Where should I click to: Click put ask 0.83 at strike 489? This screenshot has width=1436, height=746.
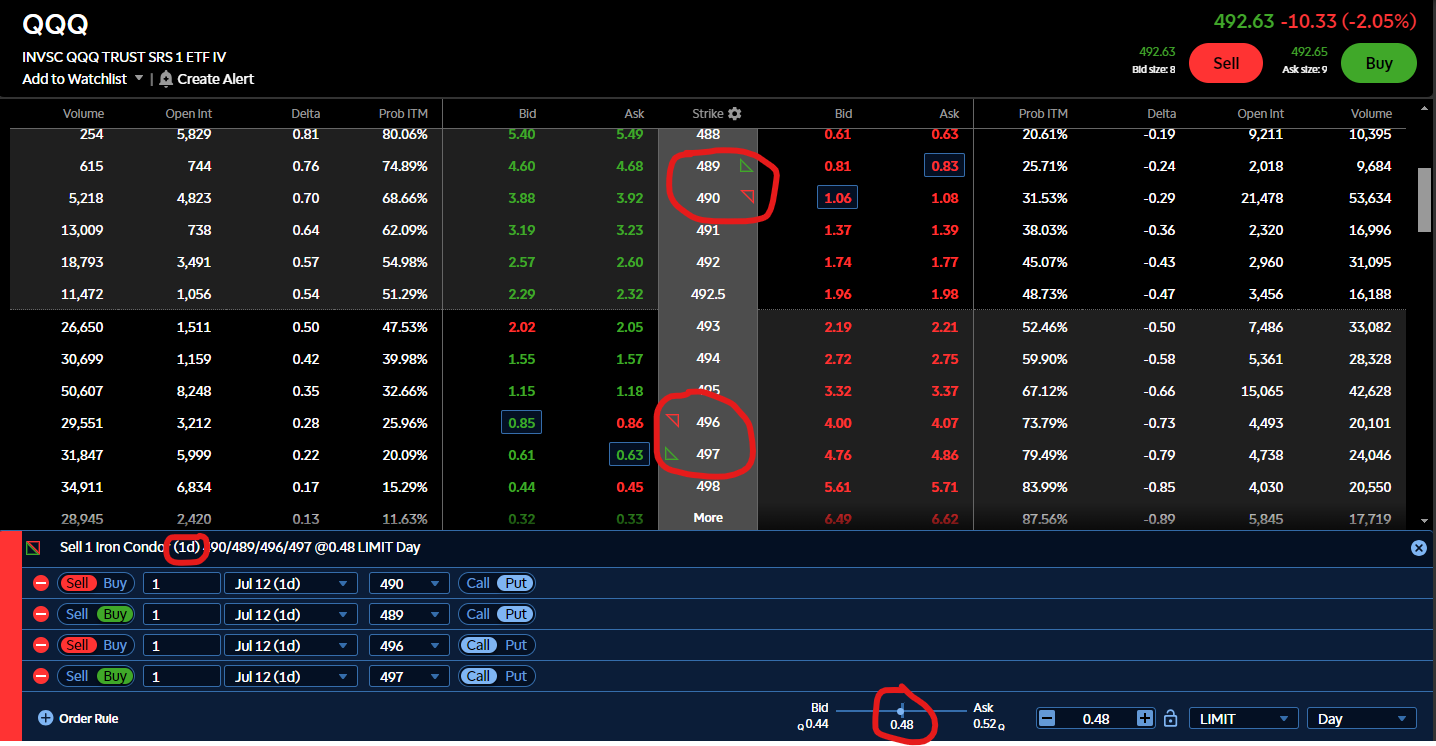[x=945, y=166]
